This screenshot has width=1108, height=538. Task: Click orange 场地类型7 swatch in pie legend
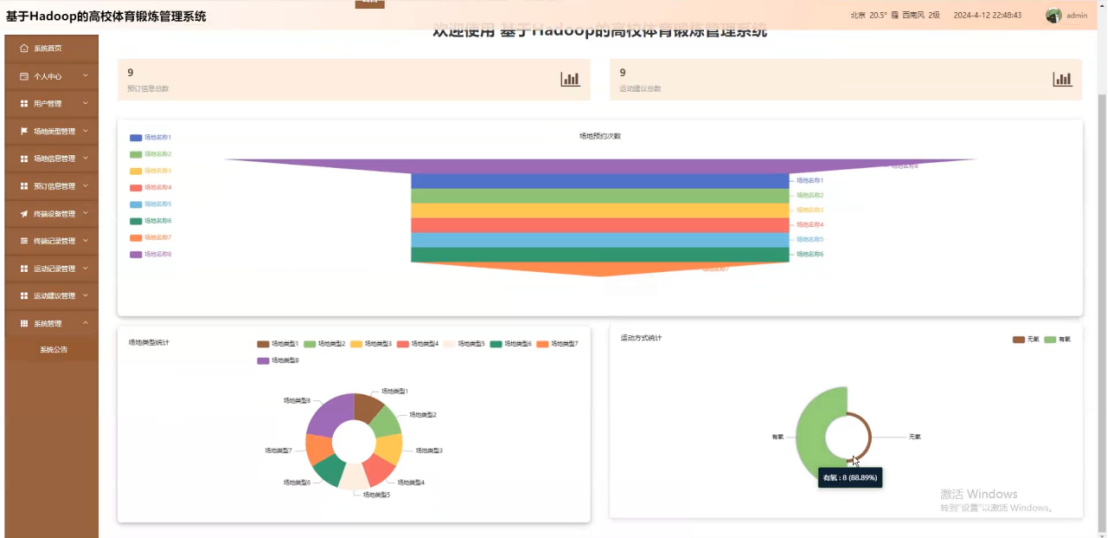543,344
